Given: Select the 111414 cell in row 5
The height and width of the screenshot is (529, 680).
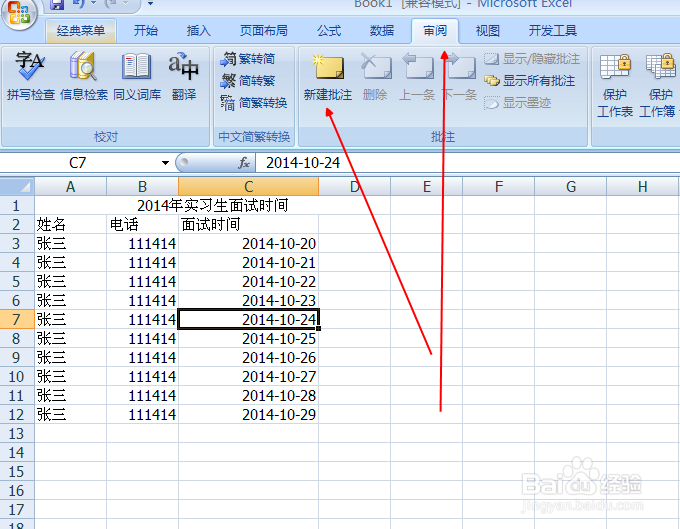Looking at the screenshot, I should pyautogui.click(x=143, y=281).
